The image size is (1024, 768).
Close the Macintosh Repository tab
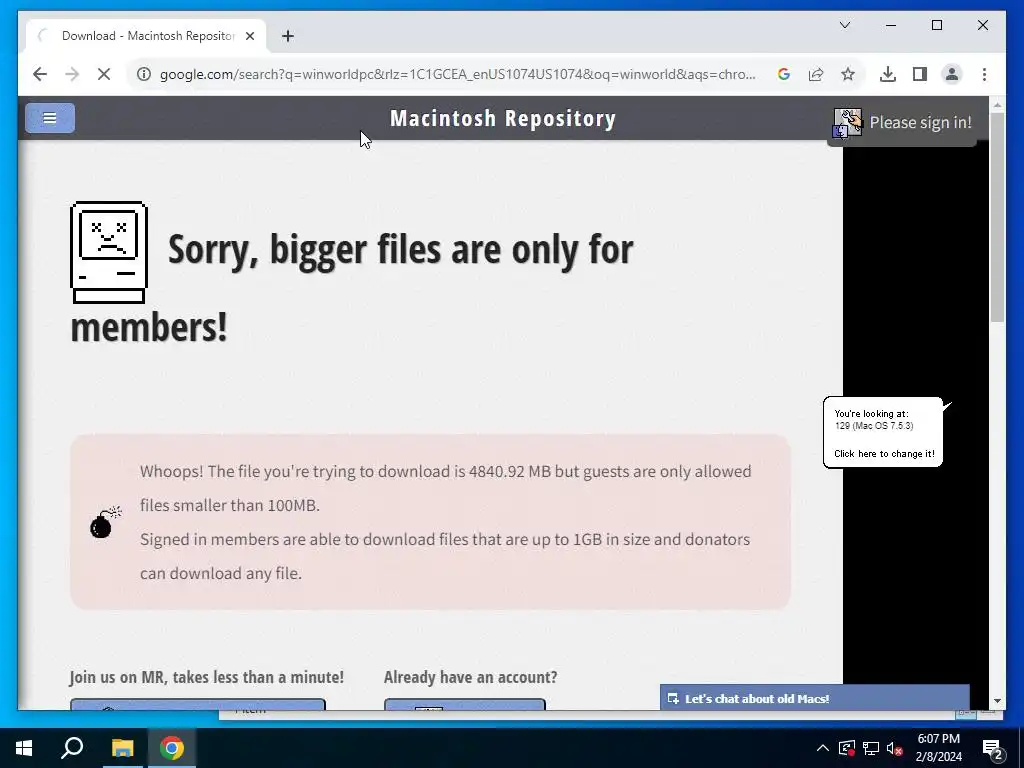[249, 36]
